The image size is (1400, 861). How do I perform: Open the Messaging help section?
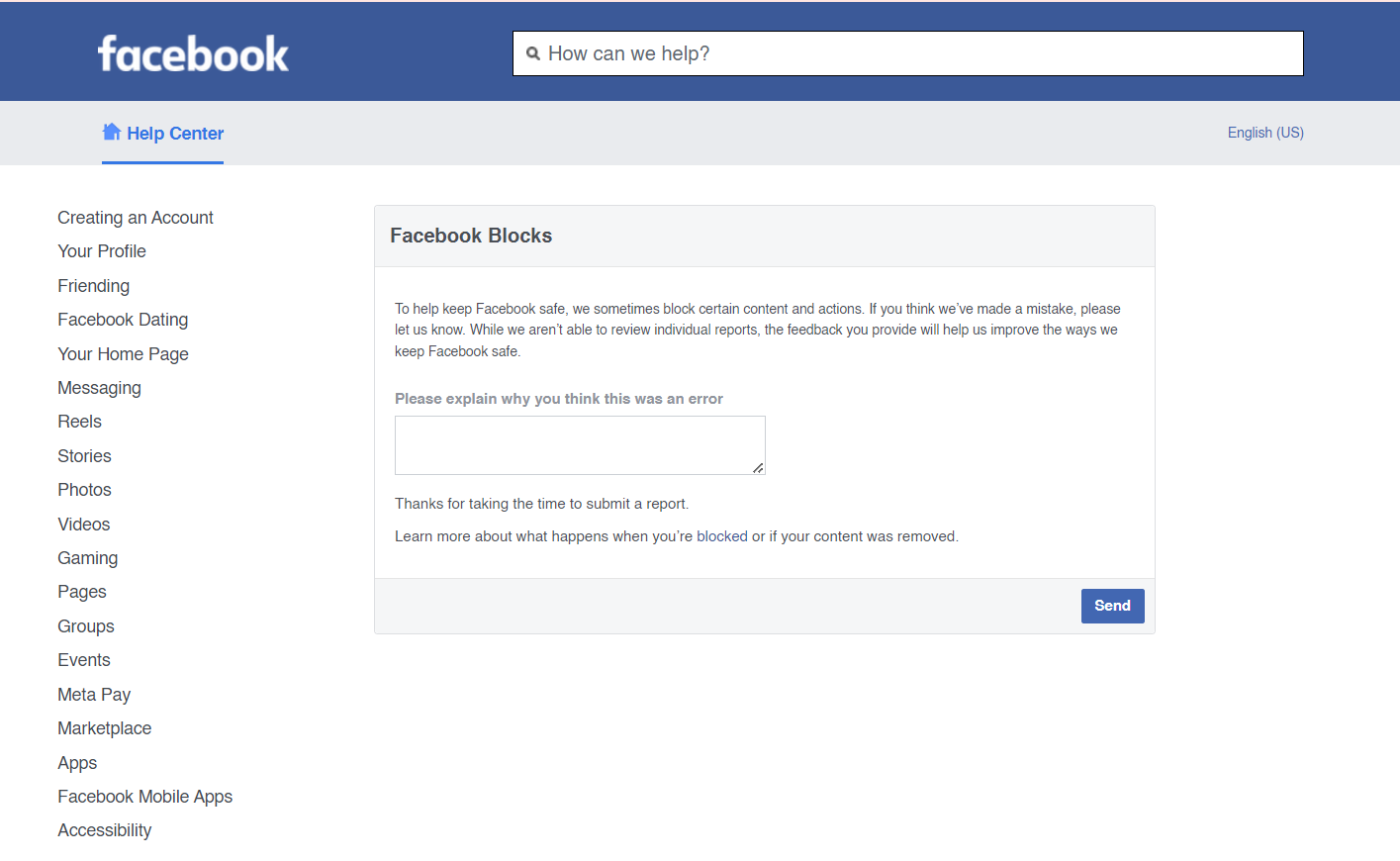[x=99, y=388]
